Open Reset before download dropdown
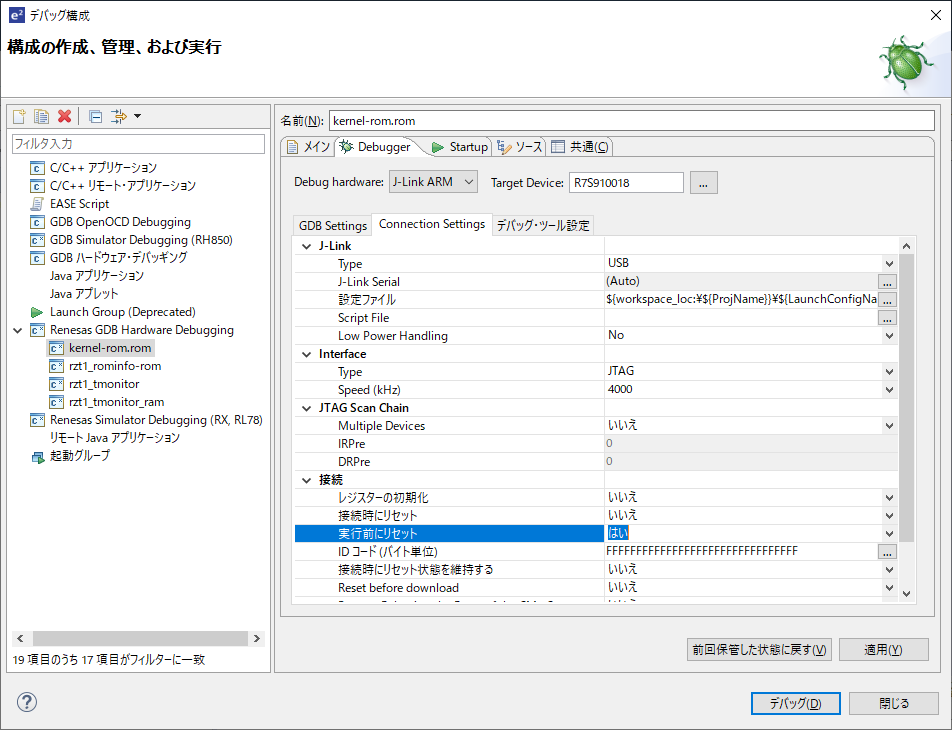Viewport: 952px width, 730px height. [x=889, y=588]
